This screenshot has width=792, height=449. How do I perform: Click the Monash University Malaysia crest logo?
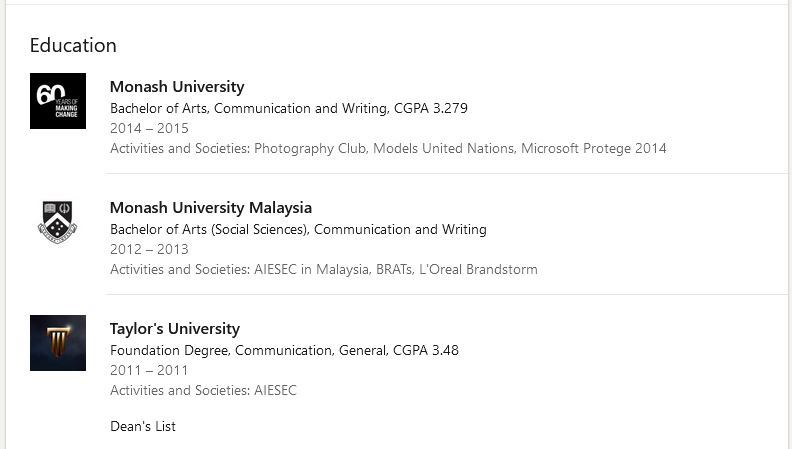58,222
